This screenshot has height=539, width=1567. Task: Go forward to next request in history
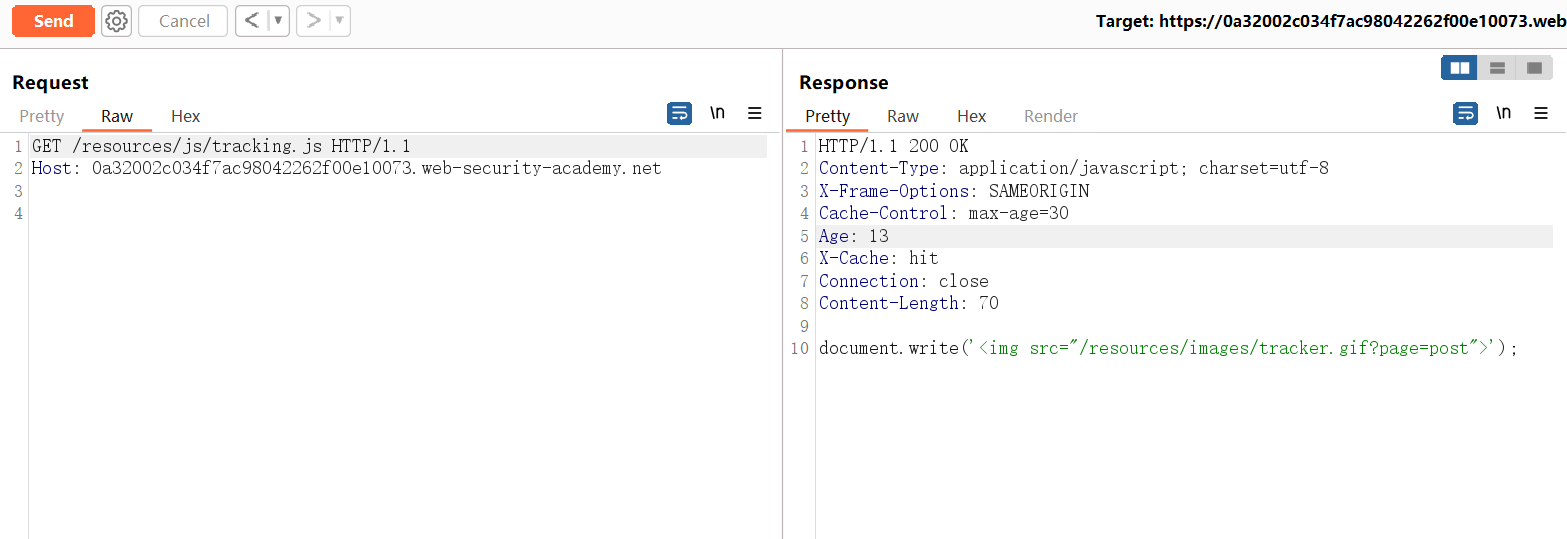point(313,21)
